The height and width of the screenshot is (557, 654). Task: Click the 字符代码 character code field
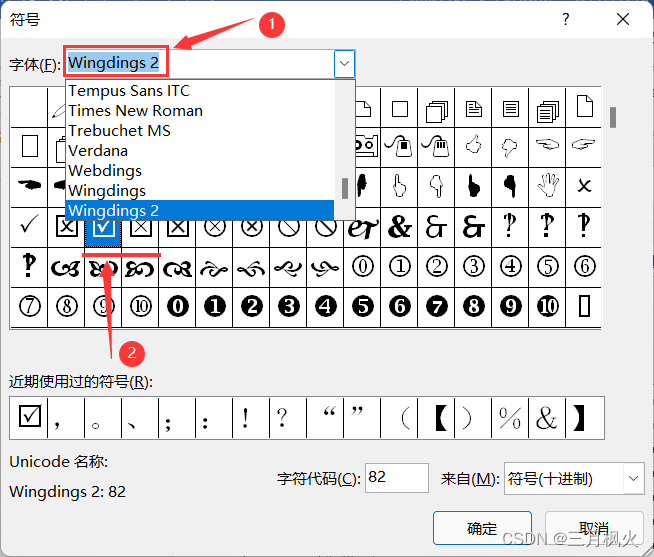coord(397,478)
